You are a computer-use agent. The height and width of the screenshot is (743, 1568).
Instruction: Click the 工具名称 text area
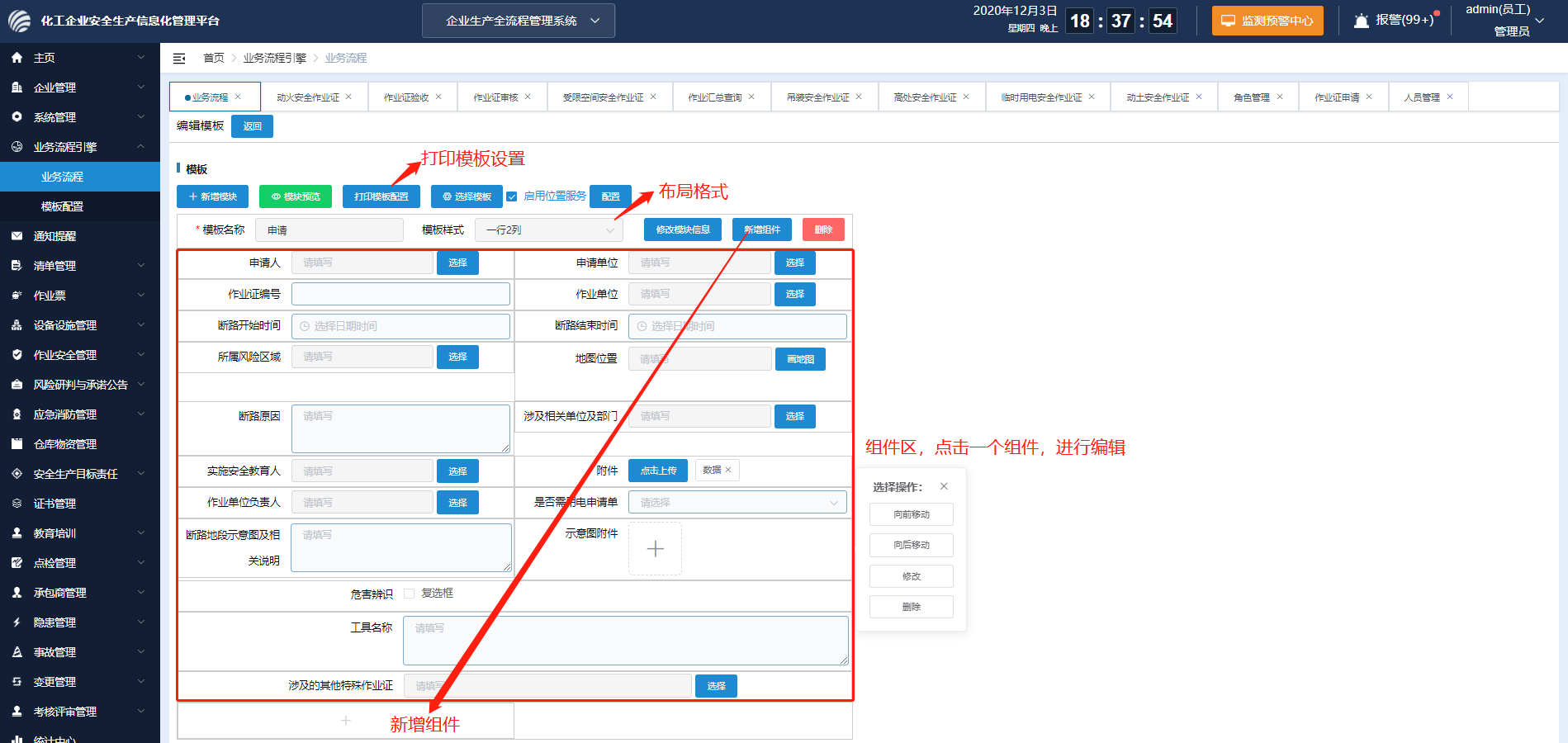click(x=626, y=640)
